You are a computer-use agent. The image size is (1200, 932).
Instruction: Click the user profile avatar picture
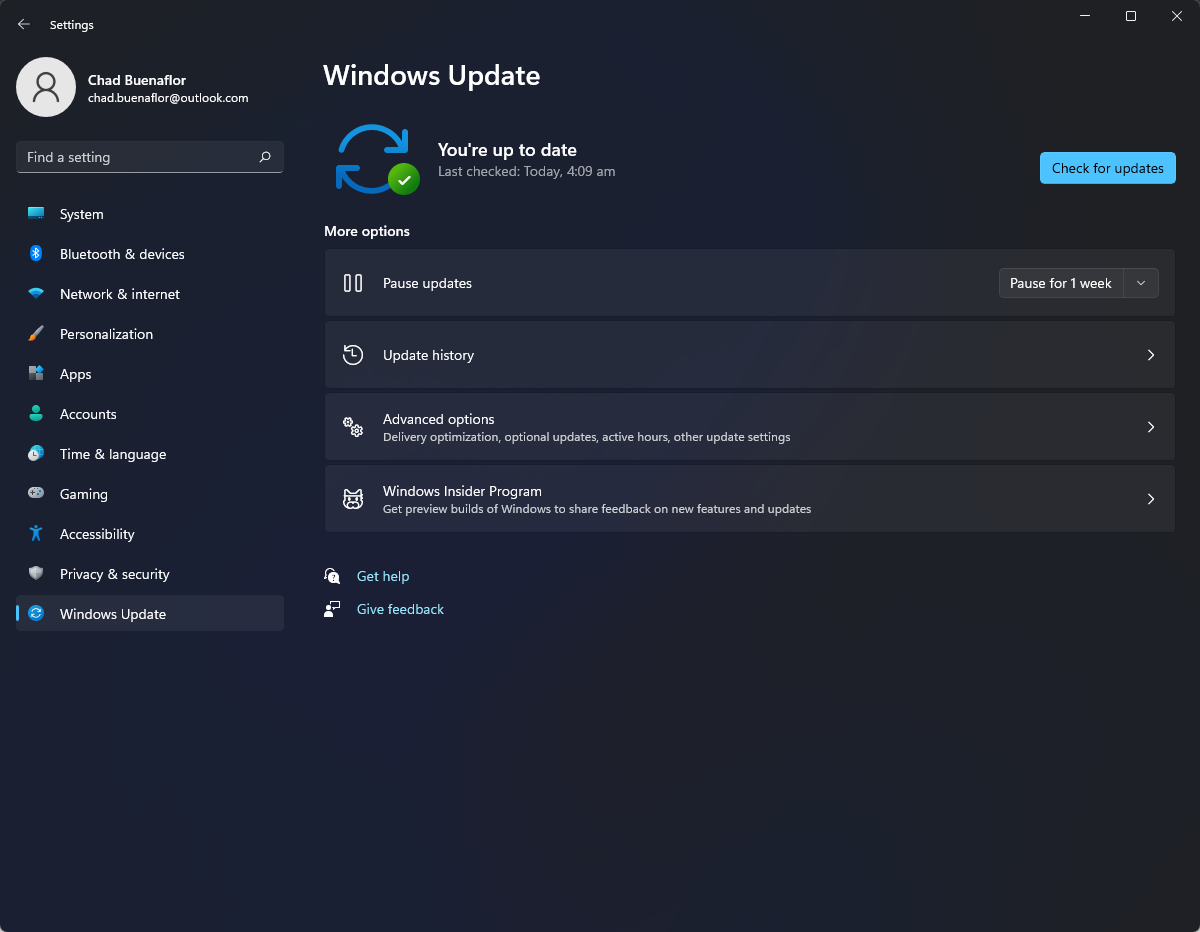[x=46, y=87]
